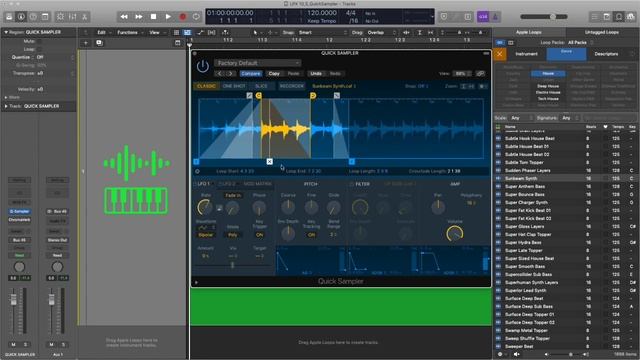Open the Mixer button in control bar
Image resolution: width=640 pixels, height=360 pixels.
72,17
